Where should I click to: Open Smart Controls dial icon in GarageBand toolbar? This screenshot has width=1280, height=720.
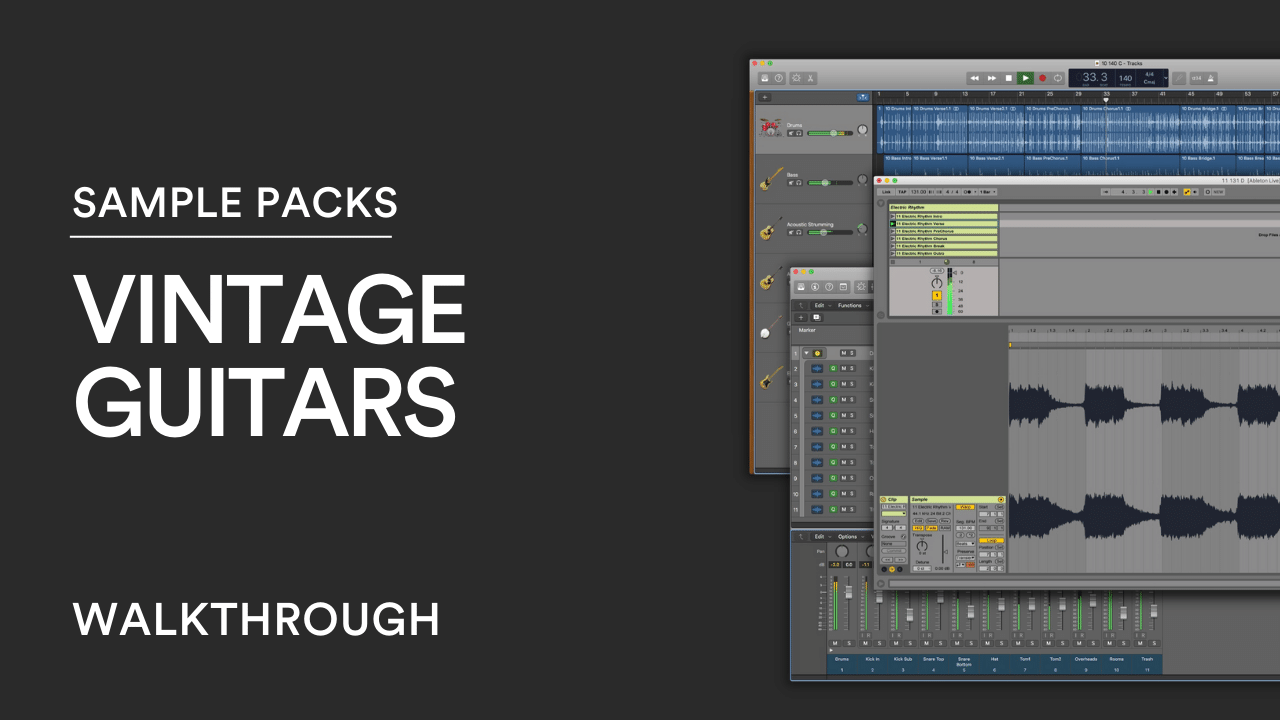[796, 78]
